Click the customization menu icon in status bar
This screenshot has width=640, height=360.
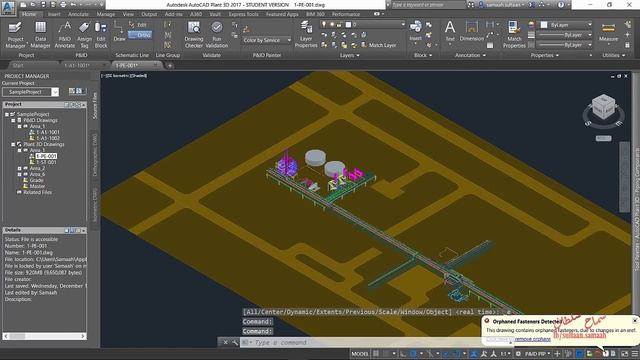coord(635,354)
